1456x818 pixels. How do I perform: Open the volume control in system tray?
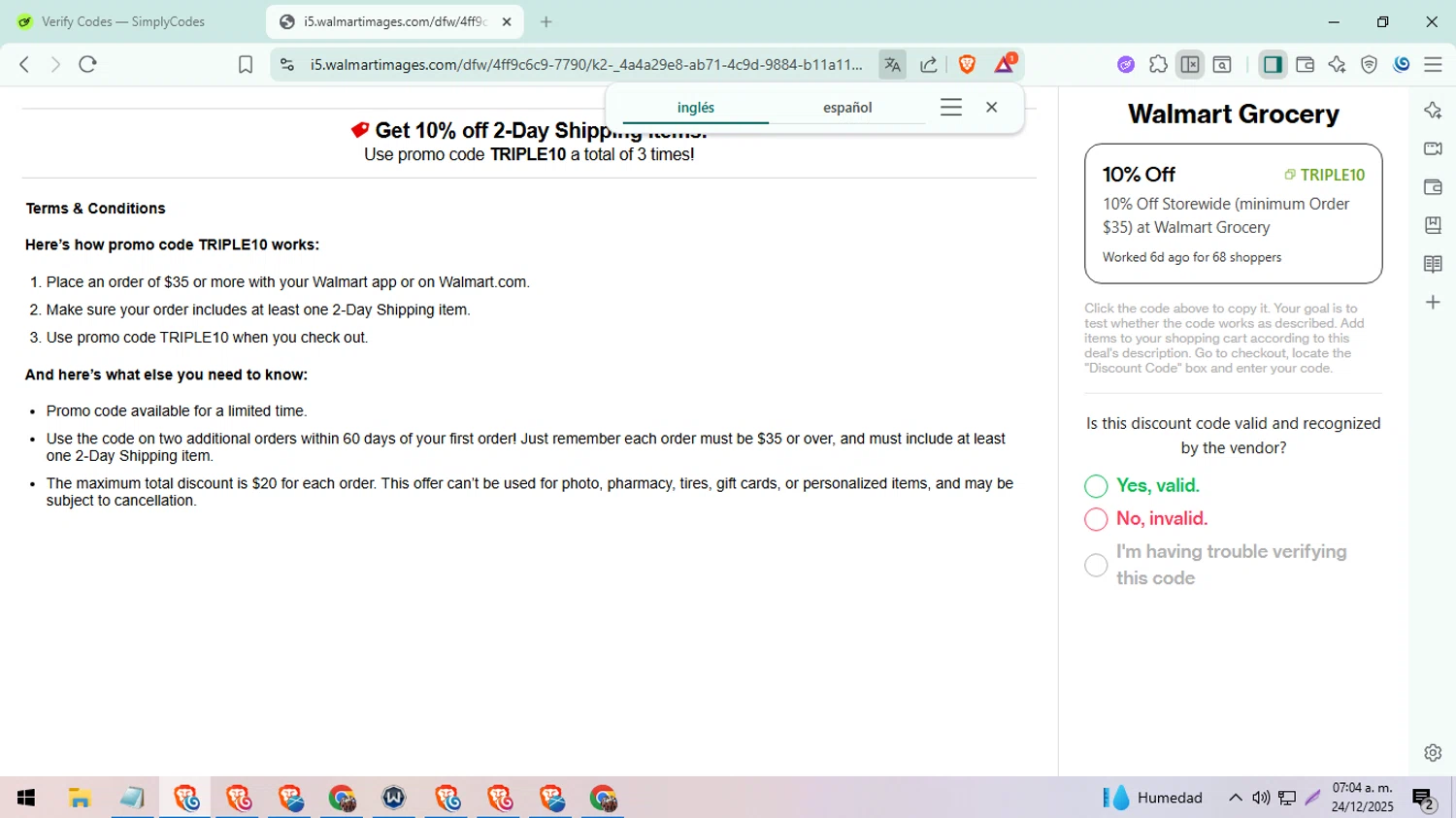tap(1261, 798)
